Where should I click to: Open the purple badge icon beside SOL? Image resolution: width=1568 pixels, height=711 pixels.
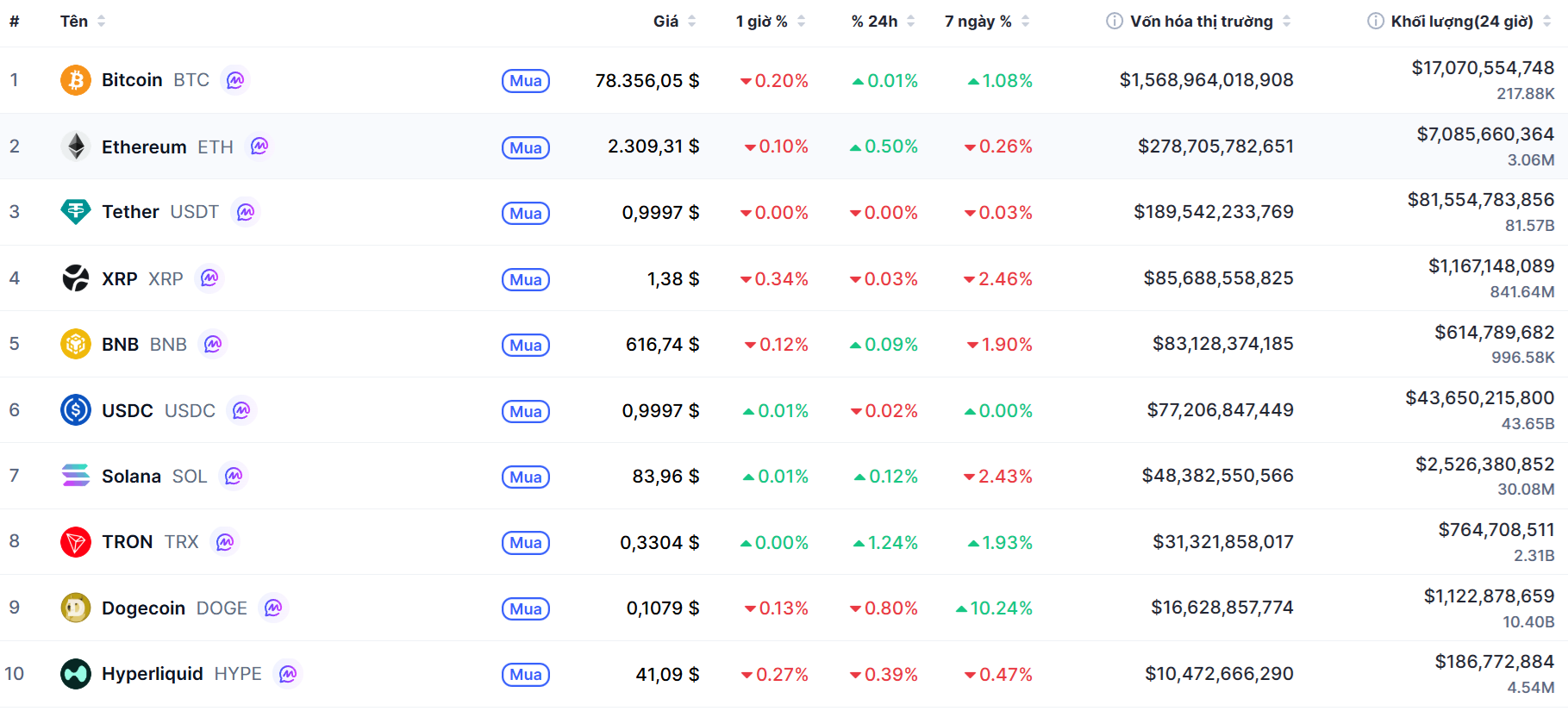234,476
